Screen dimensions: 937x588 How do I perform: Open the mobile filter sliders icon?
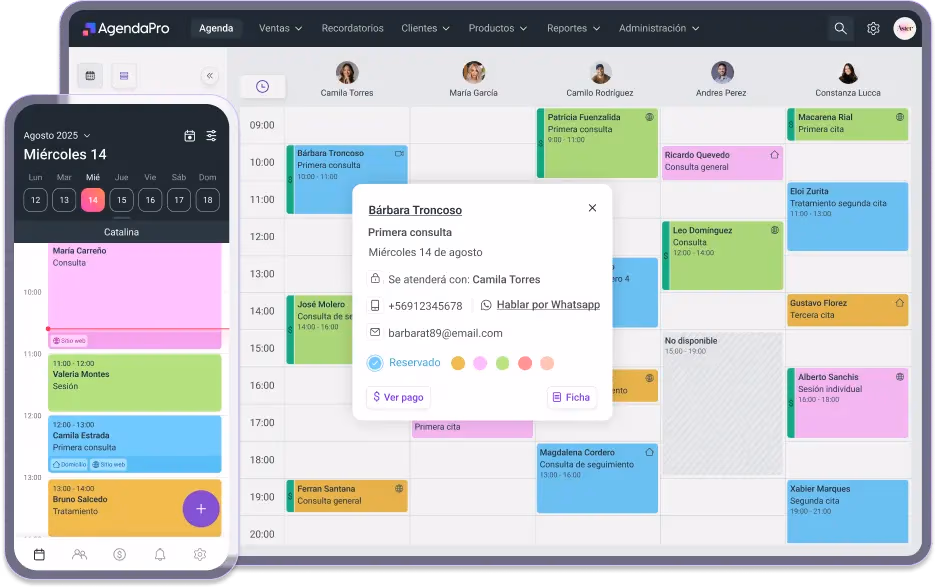(x=211, y=136)
